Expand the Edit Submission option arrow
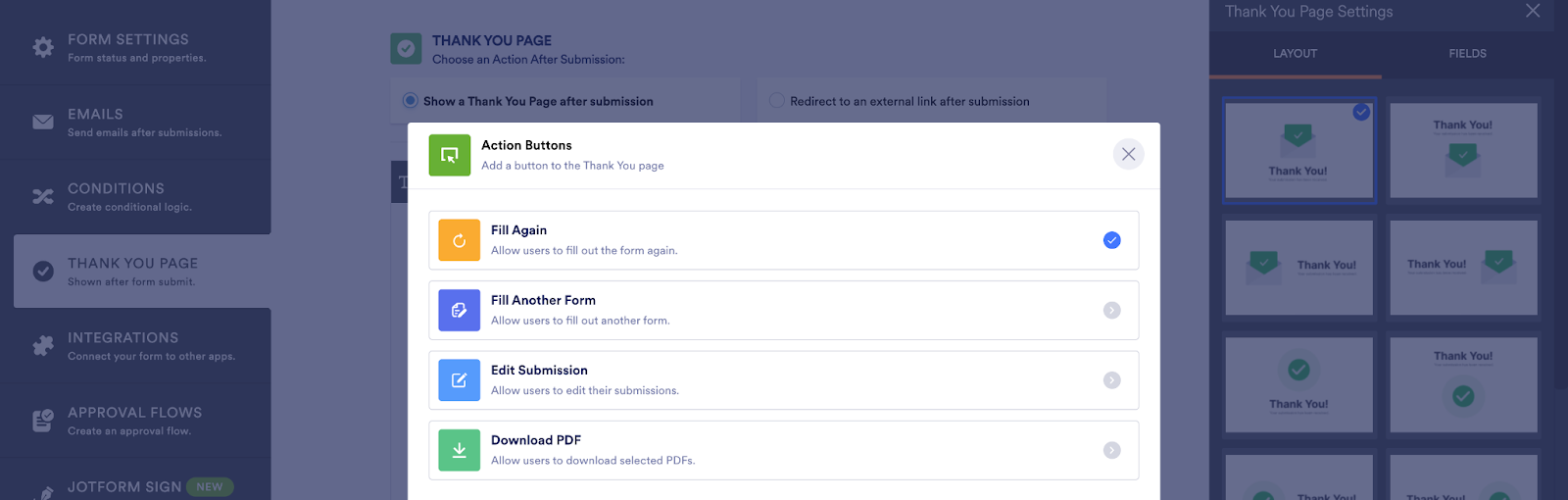The width and height of the screenshot is (1568, 500). click(1111, 380)
